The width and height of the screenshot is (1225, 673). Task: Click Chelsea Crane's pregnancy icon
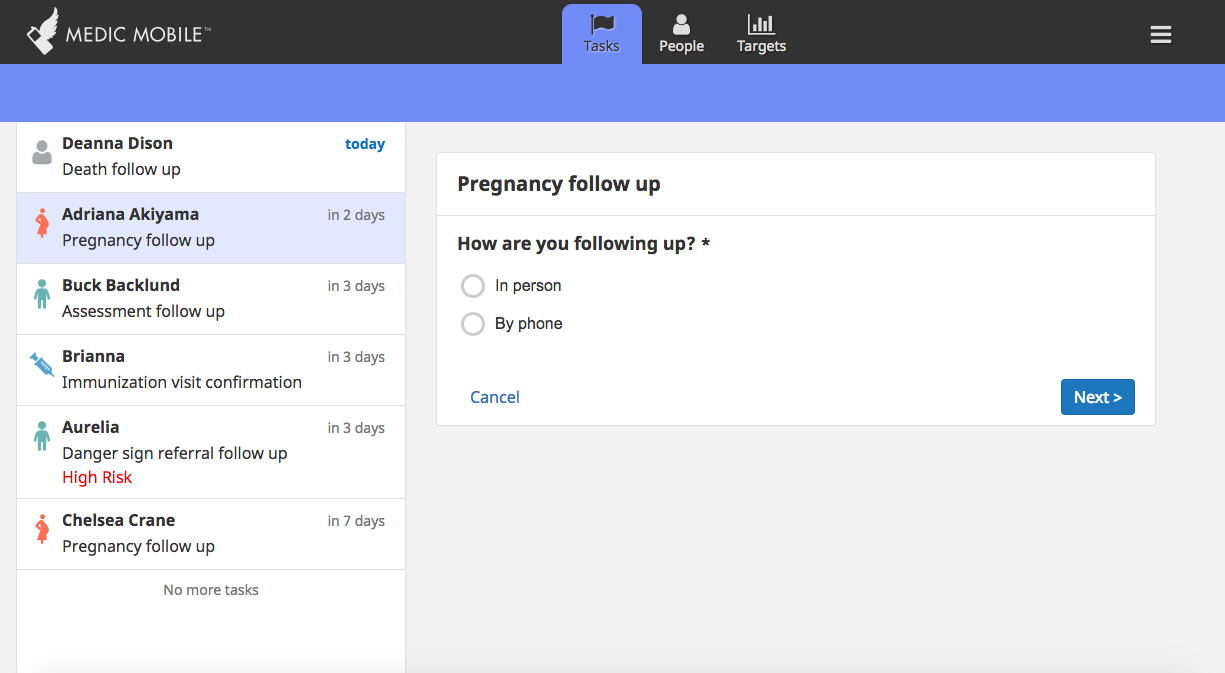[42, 529]
